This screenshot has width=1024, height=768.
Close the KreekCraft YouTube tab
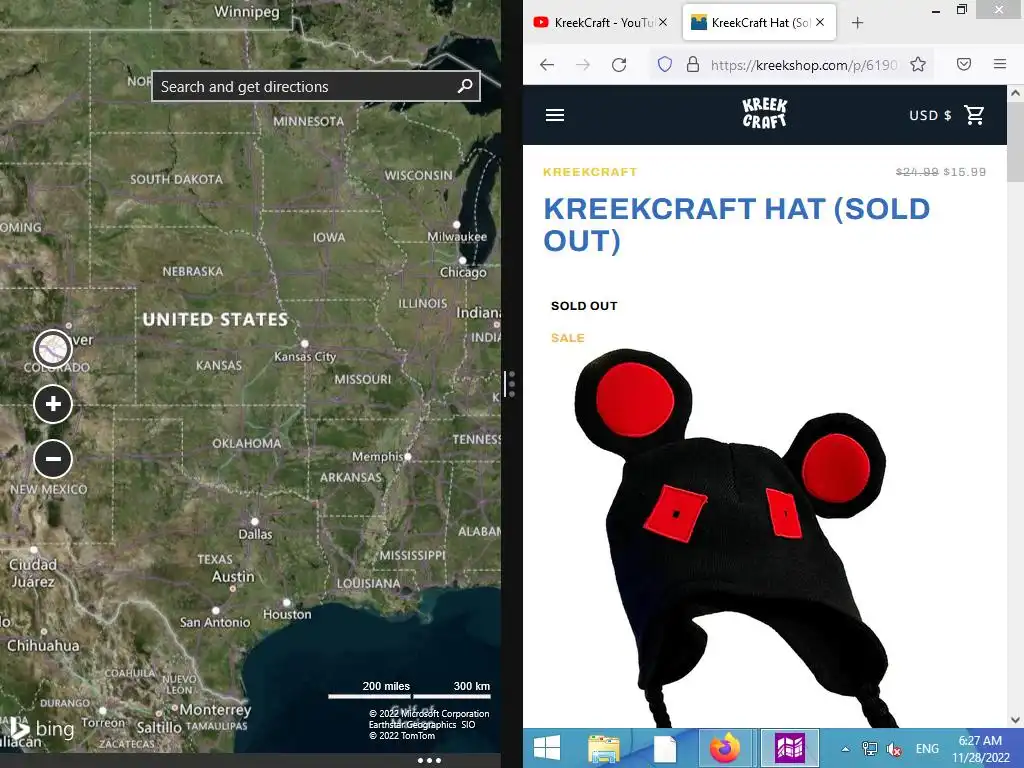point(663,22)
